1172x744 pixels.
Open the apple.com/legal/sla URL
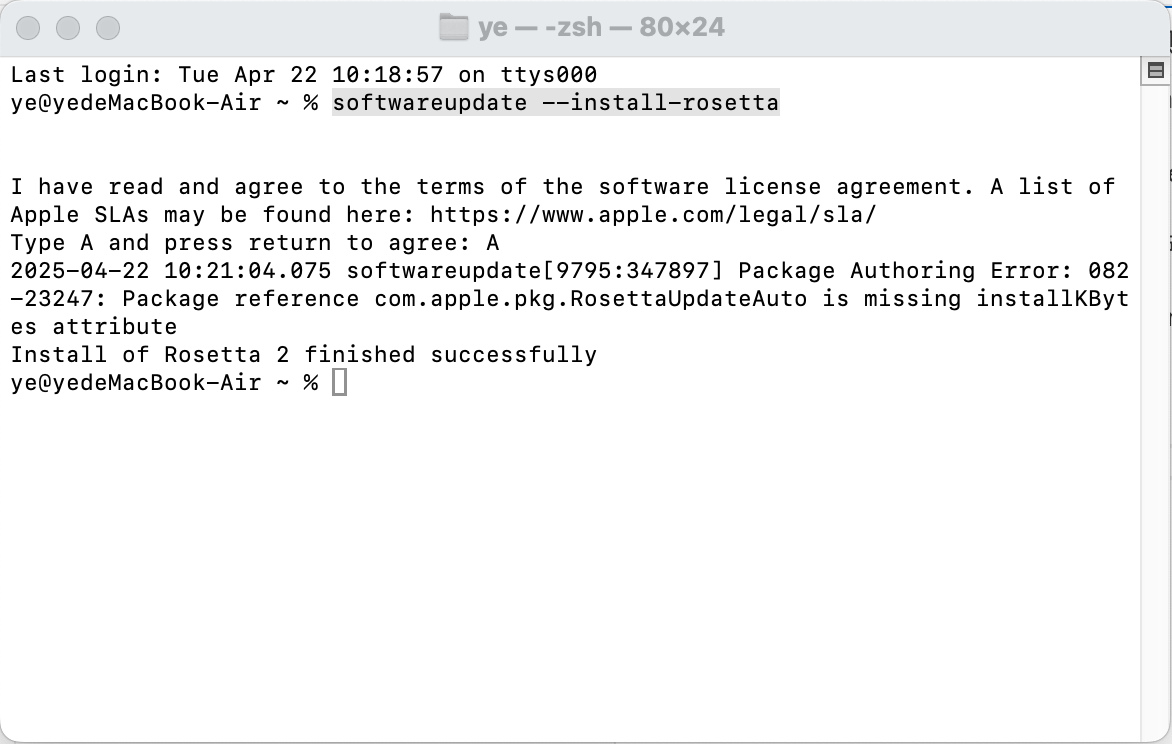[x=653, y=215]
